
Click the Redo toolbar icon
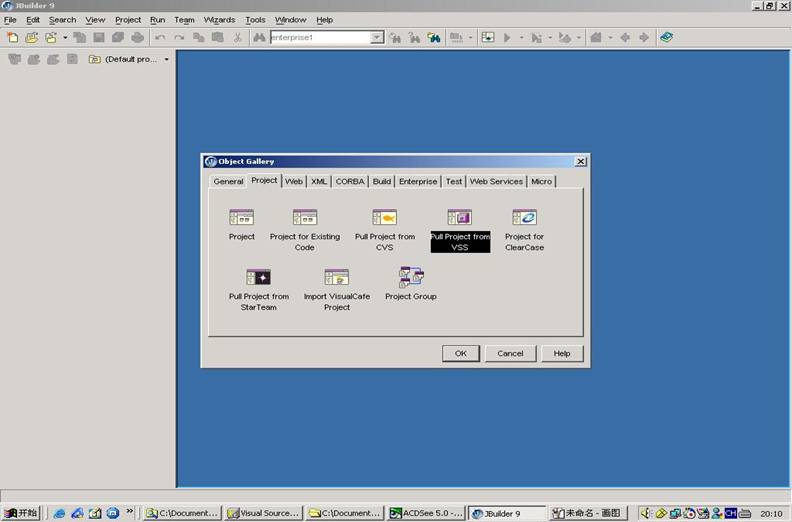tap(179, 37)
